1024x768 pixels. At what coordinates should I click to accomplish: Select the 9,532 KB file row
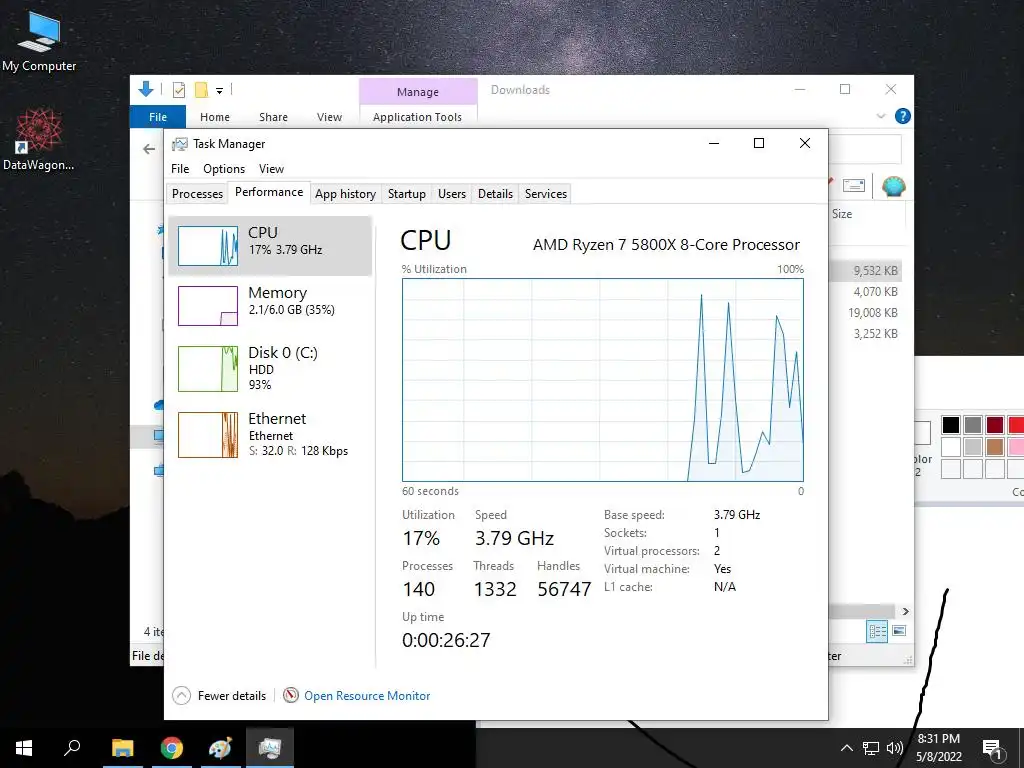(x=866, y=270)
